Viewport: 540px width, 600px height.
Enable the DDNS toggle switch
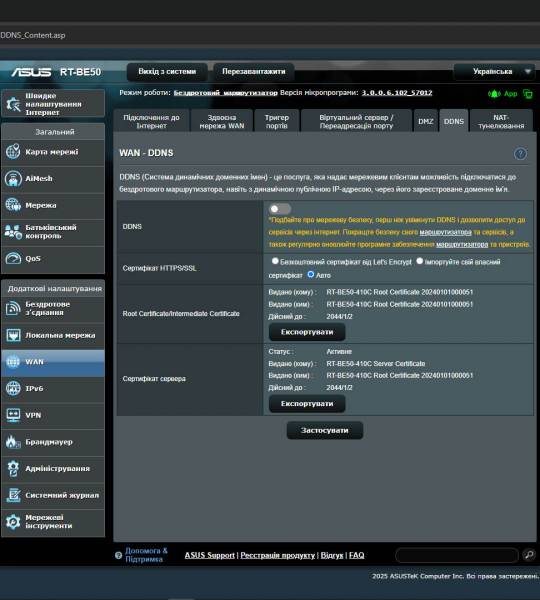(x=280, y=209)
